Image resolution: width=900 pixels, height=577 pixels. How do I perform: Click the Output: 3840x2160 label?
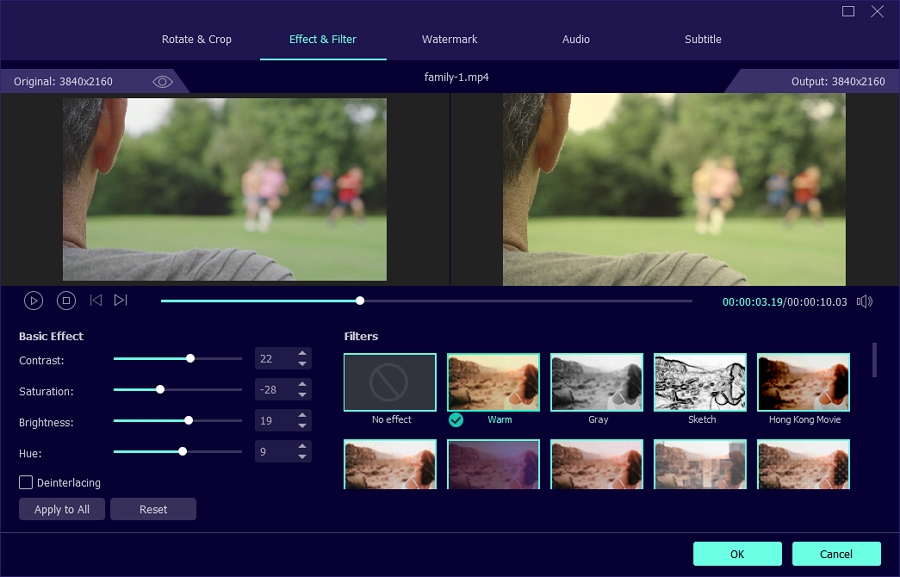(838, 82)
